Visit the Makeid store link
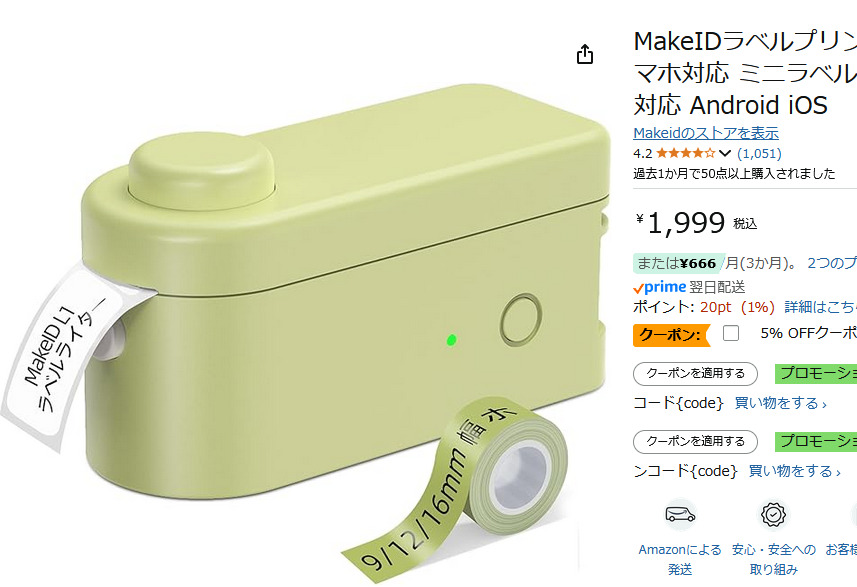The height and width of the screenshot is (587, 857). (x=706, y=133)
